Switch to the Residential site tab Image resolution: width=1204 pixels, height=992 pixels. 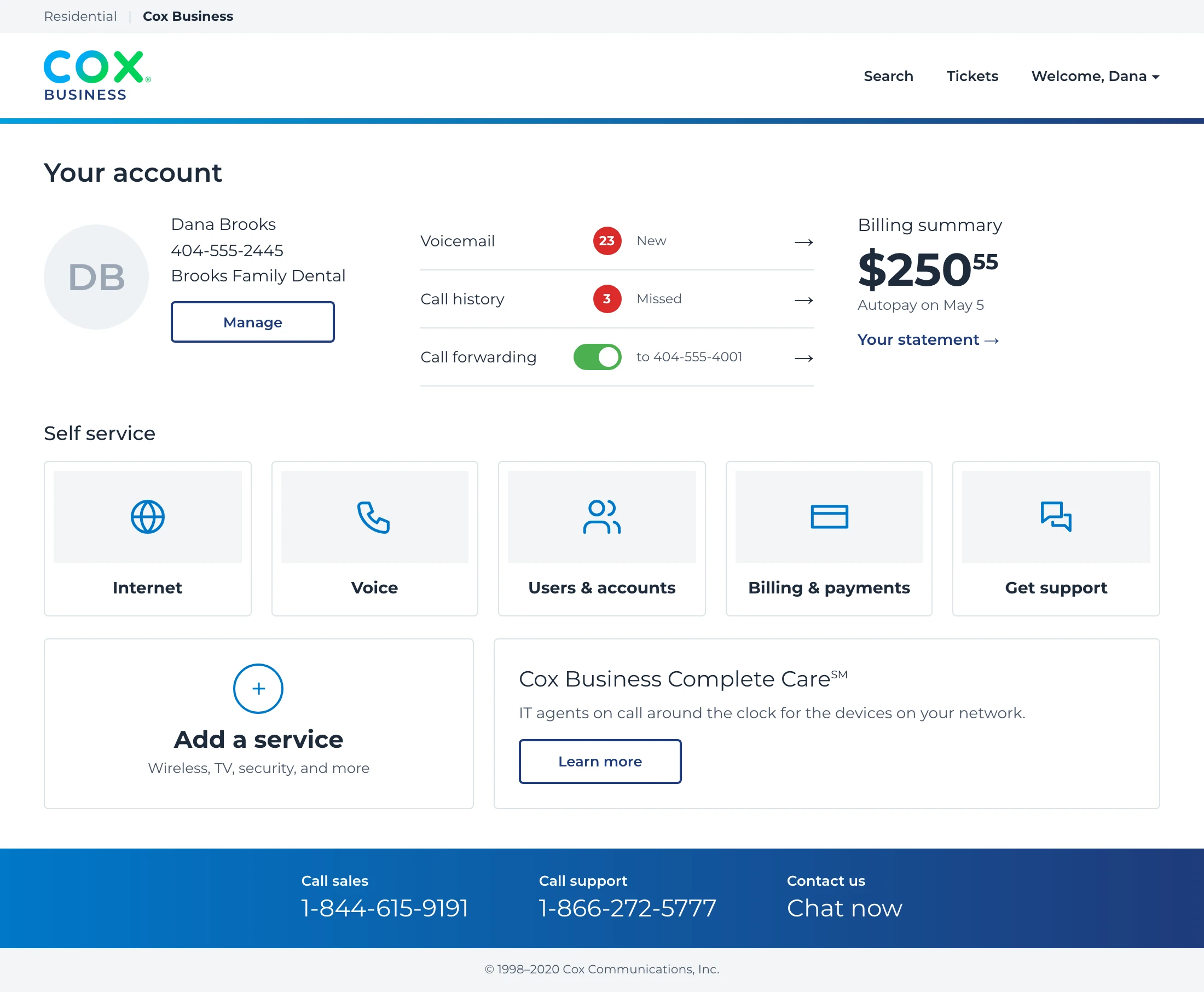(80, 16)
